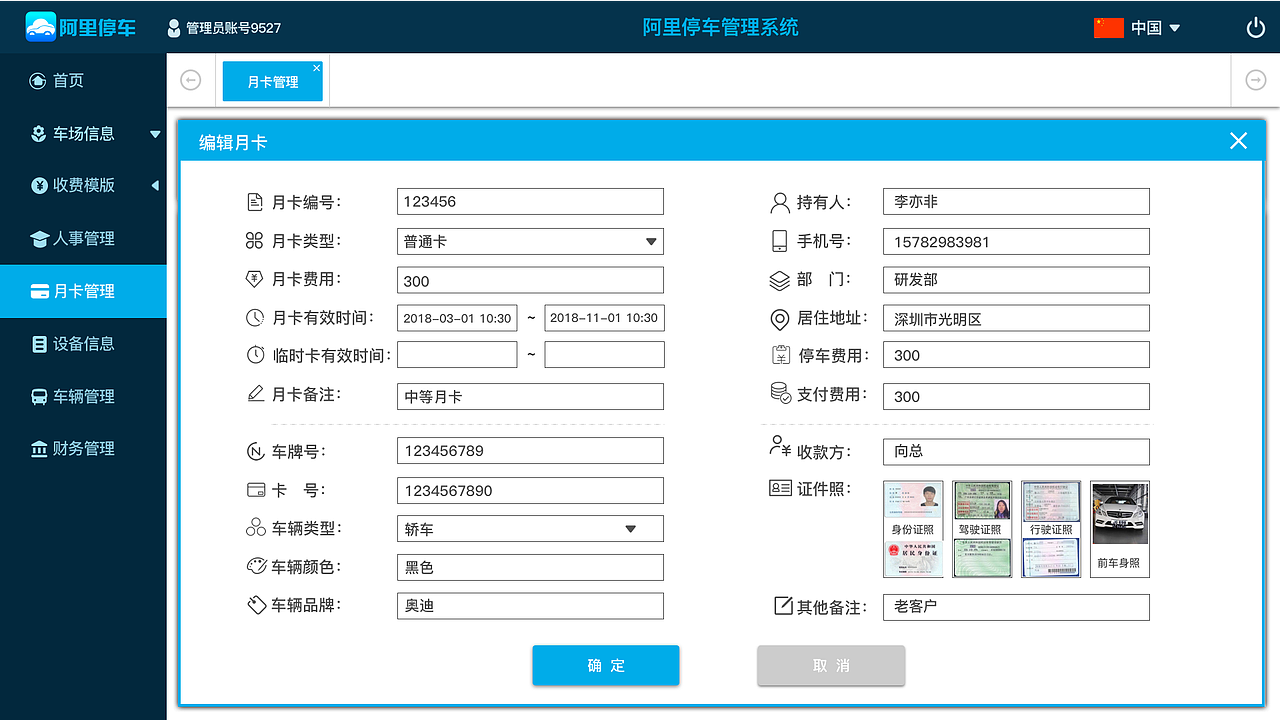Click the 月卡编号 field with 123456
The width and height of the screenshot is (1280, 720).
[x=530, y=201]
